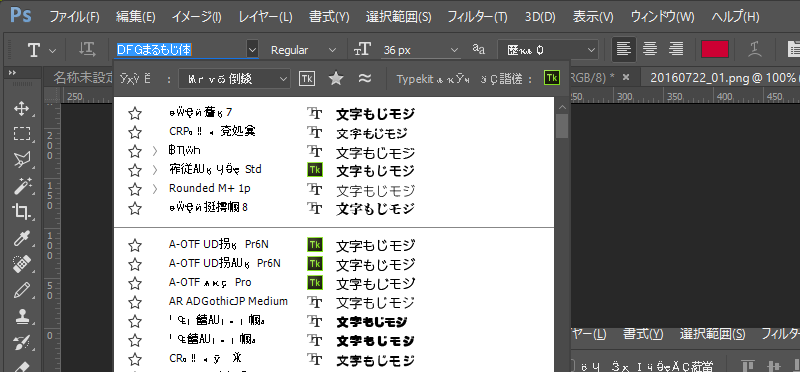Viewport: 800px width, 372px height.
Task: Star the A-OTF font ending in Pro
Action: (x=135, y=283)
